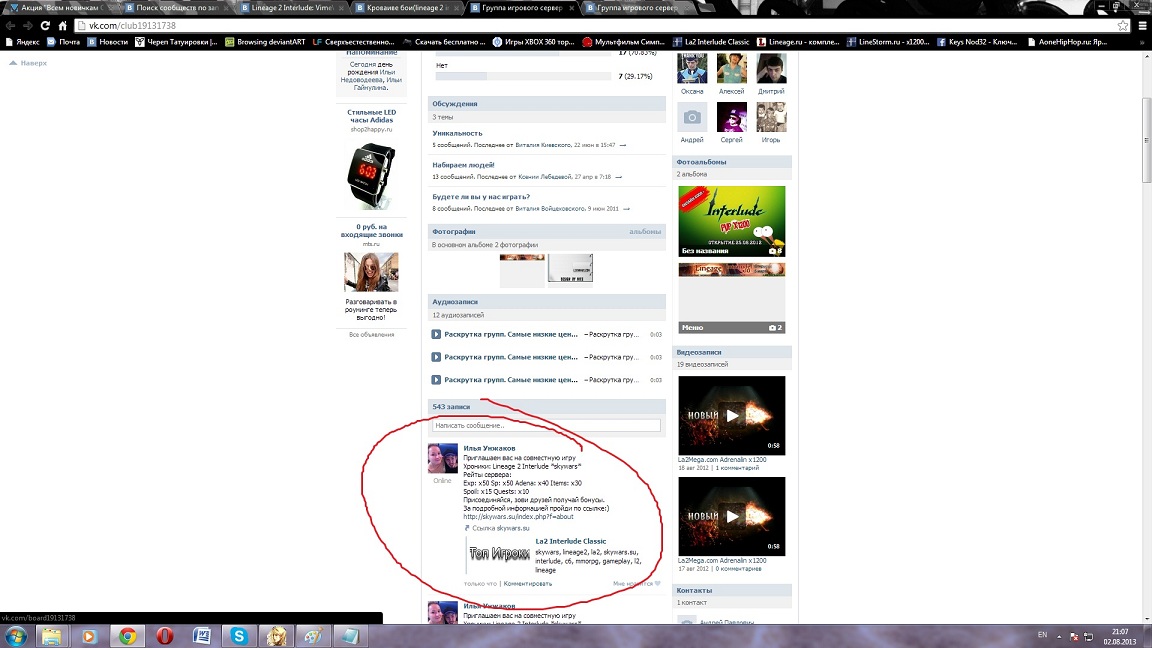Open Opera browser from taskbar
Image resolution: width=1152 pixels, height=648 pixels.
pyautogui.click(x=165, y=636)
